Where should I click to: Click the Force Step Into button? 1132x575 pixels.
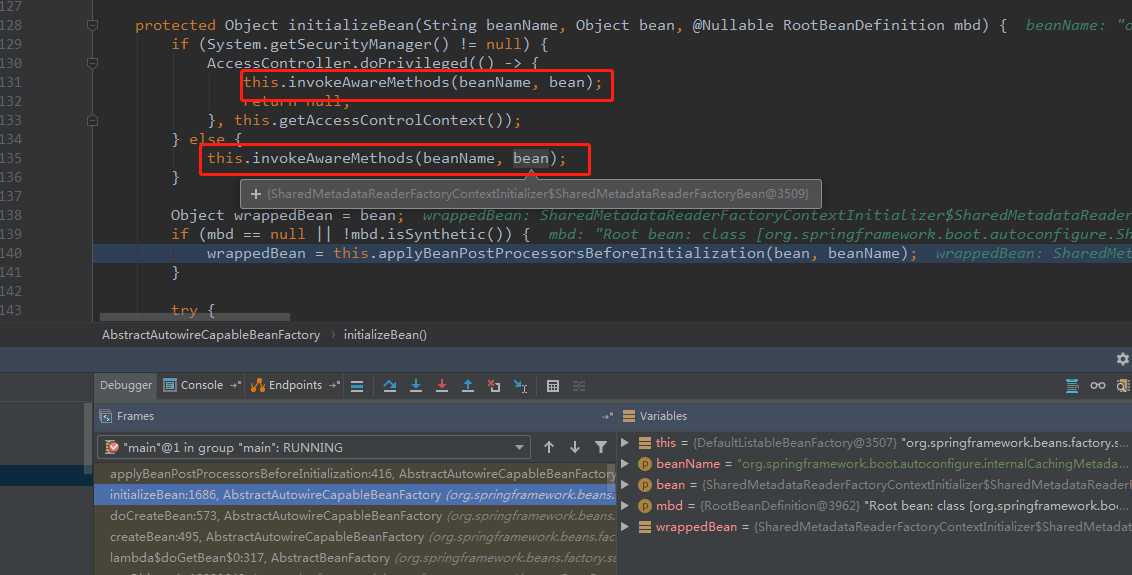[442, 386]
